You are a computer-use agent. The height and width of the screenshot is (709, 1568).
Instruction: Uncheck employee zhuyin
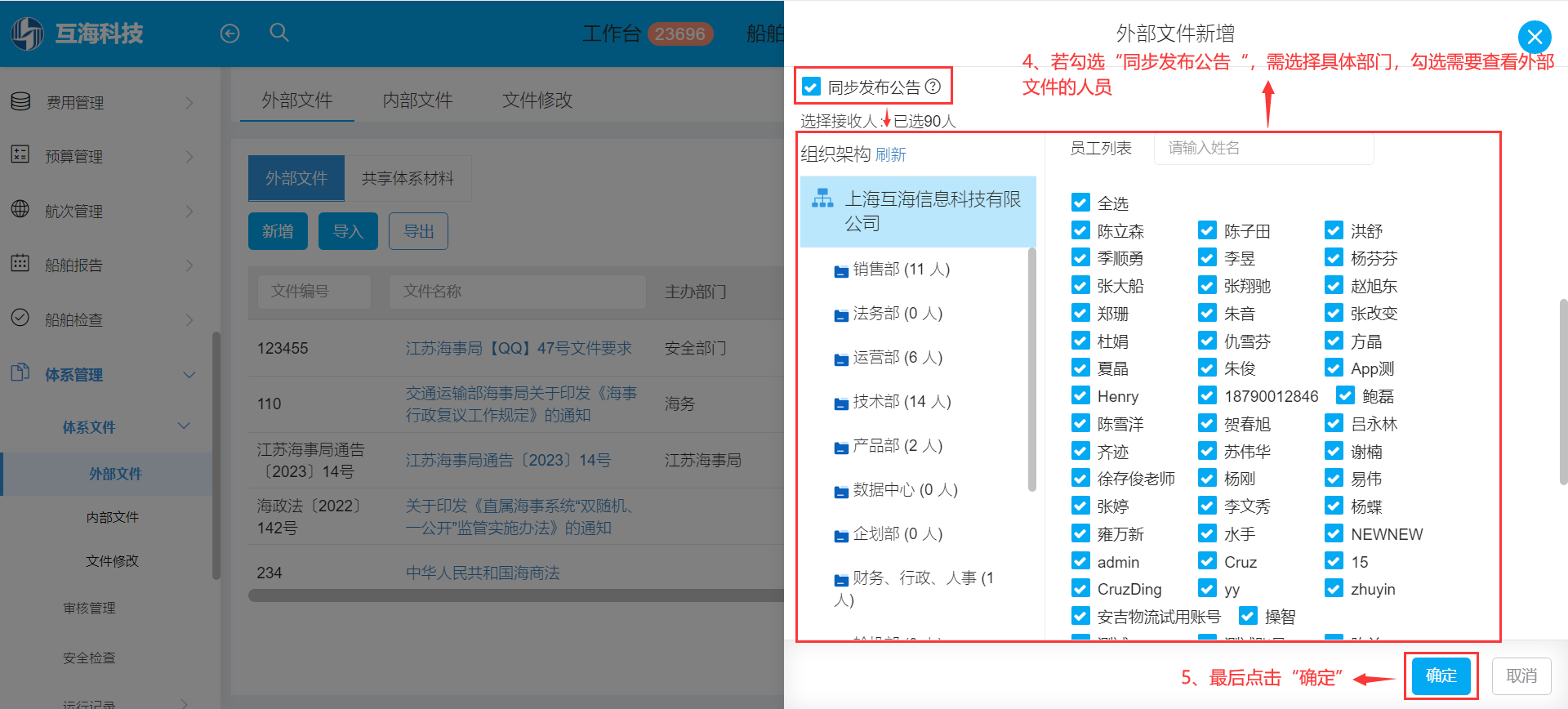(x=1334, y=588)
